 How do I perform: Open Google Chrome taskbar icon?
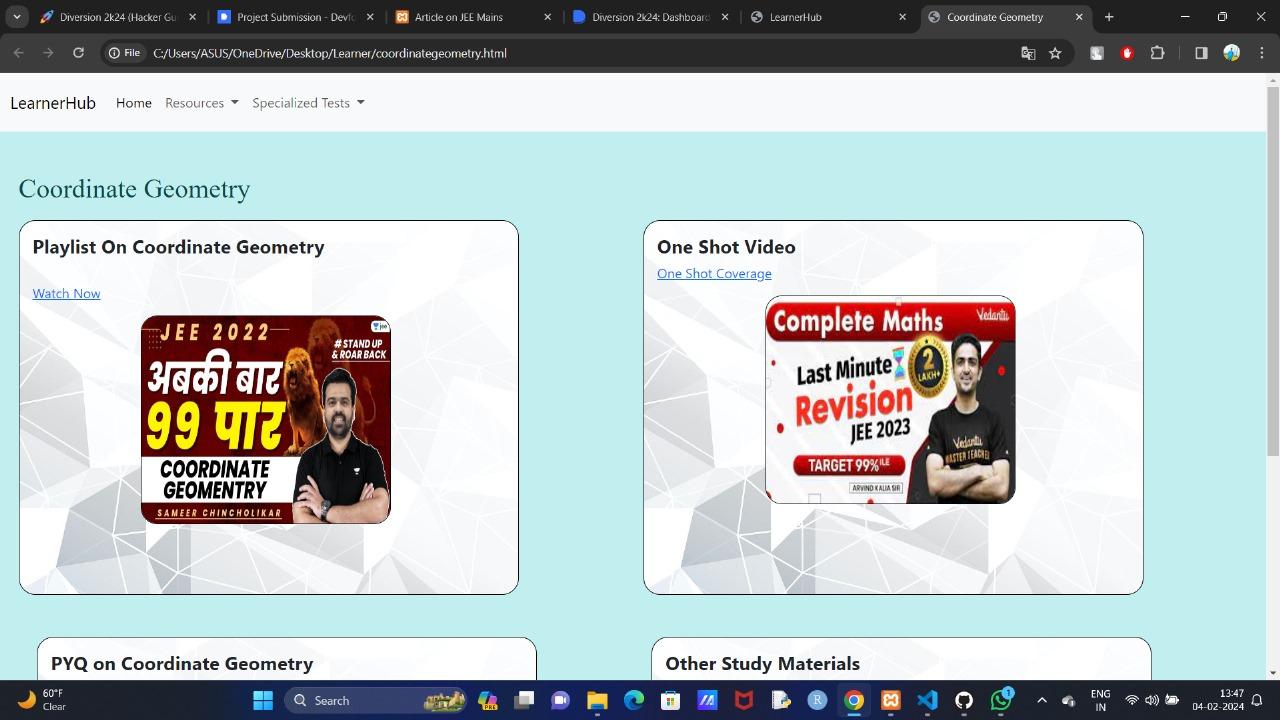[x=854, y=700]
